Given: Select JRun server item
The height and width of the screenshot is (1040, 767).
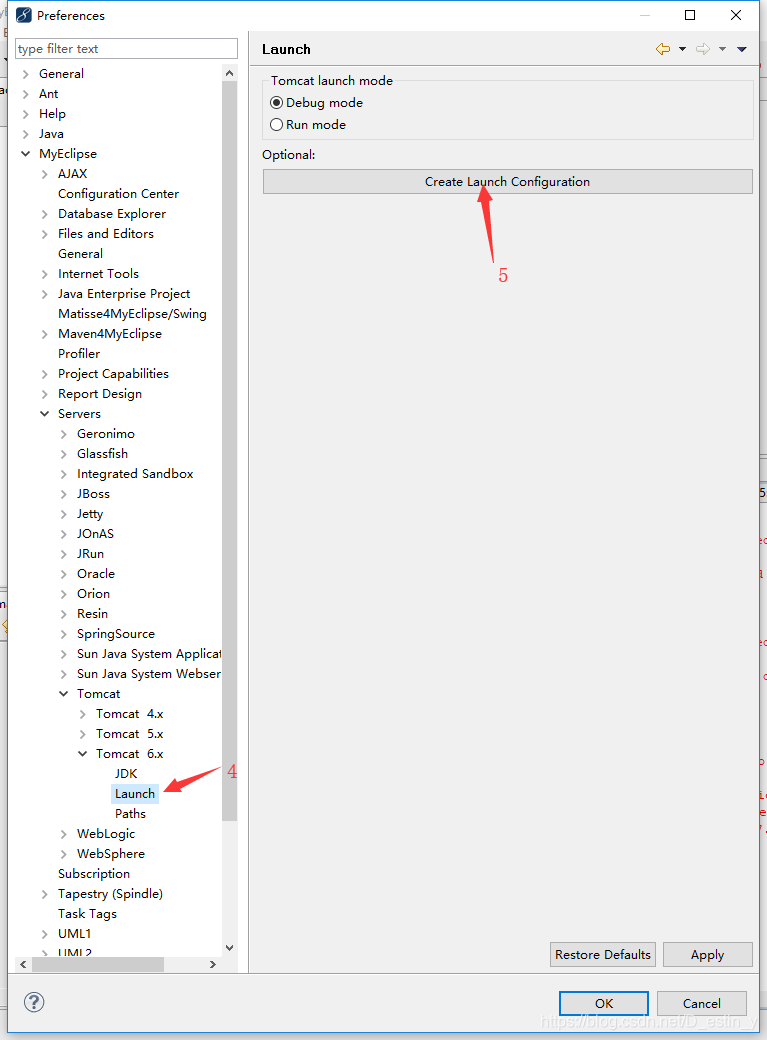Looking at the screenshot, I should coord(90,554).
